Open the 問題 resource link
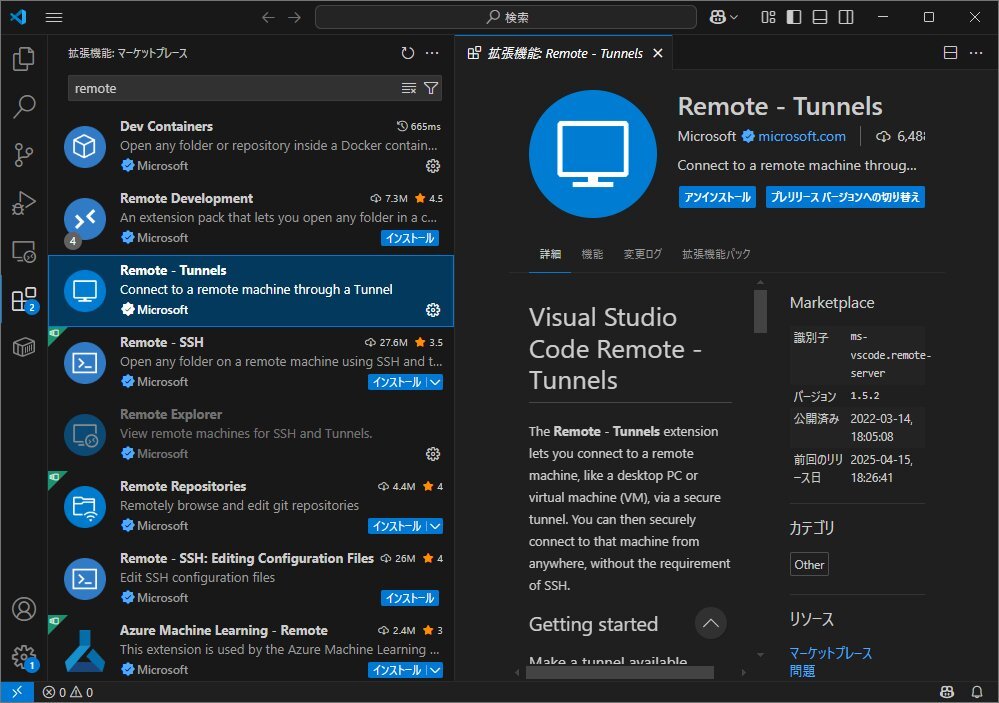Image resolution: width=999 pixels, height=703 pixels. [802, 670]
